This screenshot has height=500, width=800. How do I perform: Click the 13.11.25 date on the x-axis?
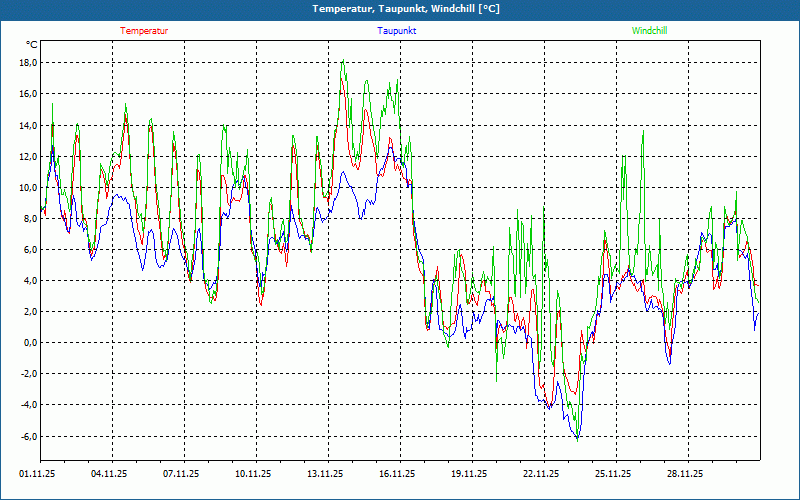point(325,475)
